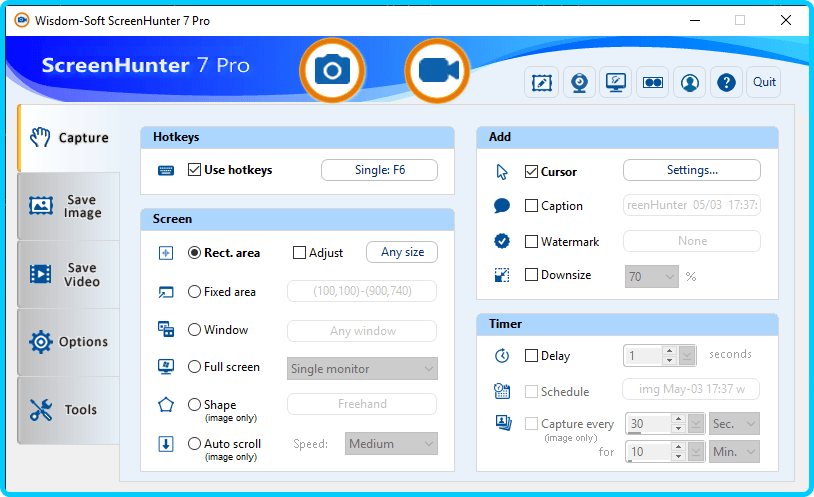Click the webcam icon in the toolbar
The height and width of the screenshot is (497, 814).
coord(579,82)
